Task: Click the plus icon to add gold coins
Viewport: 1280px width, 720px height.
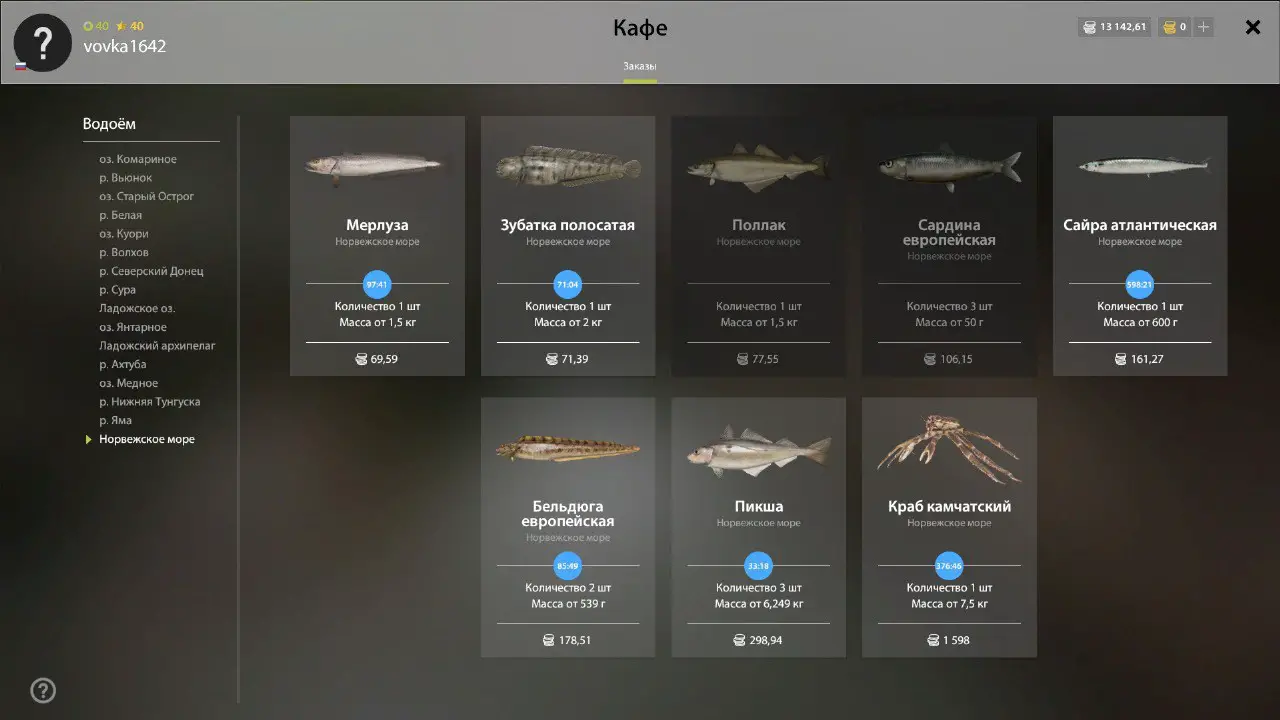Action: coord(1203,27)
